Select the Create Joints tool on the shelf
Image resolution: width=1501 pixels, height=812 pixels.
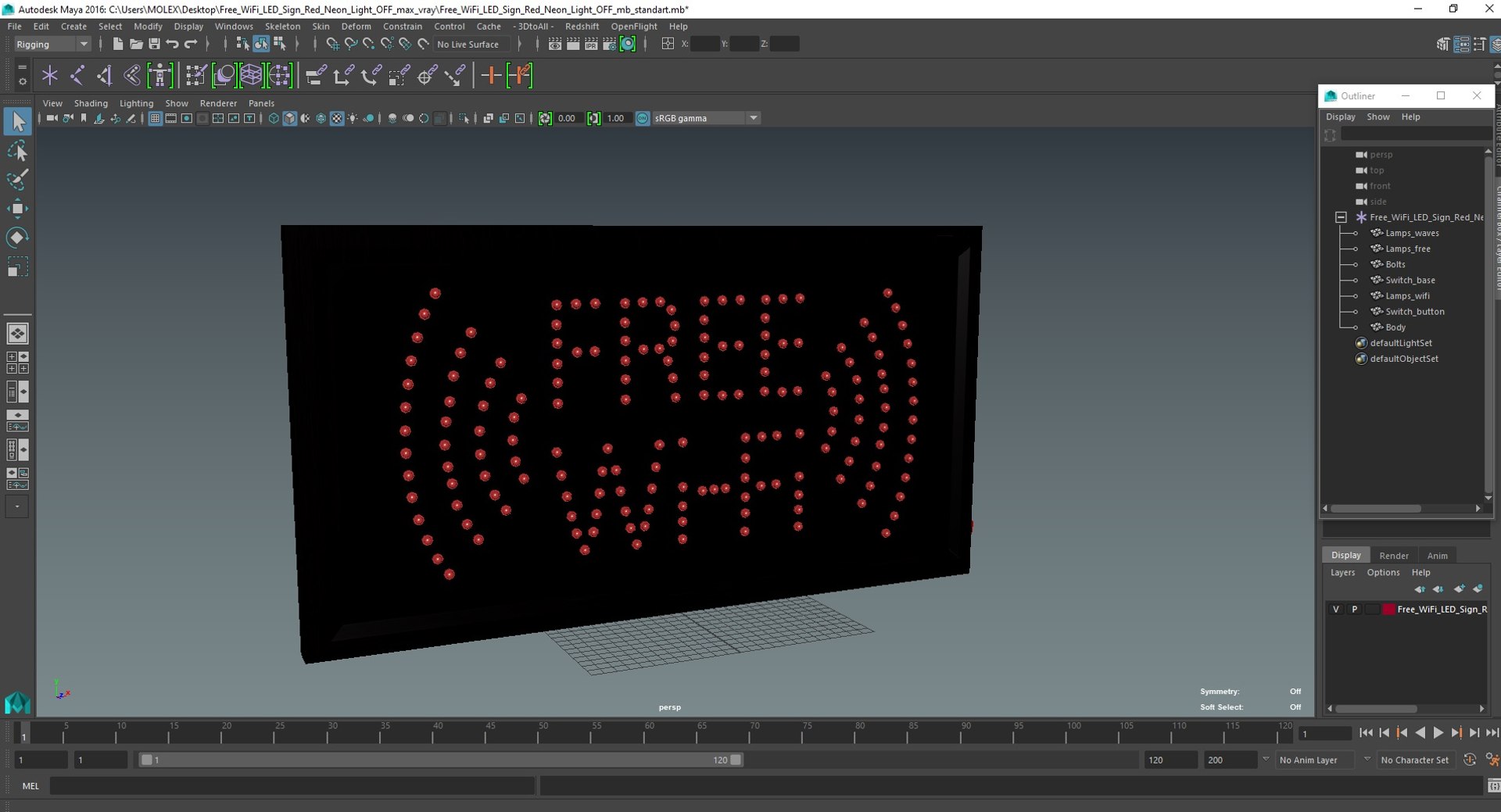point(77,75)
